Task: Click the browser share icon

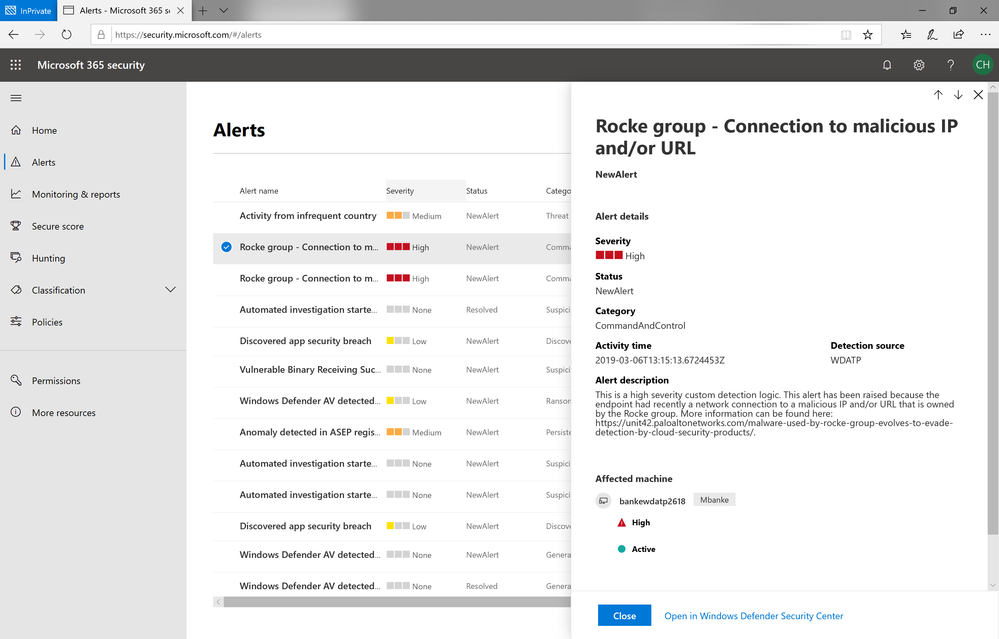Action: pos(958,34)
